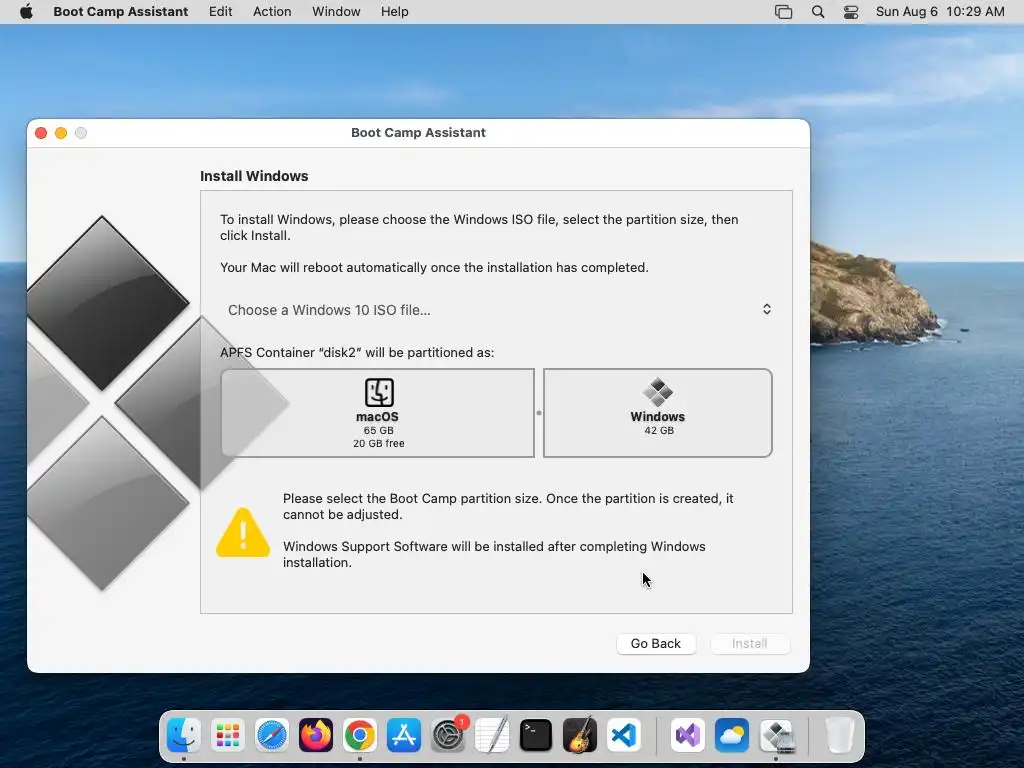Expand the Windows 10 ISO file chooser

[x=498, y=310]
